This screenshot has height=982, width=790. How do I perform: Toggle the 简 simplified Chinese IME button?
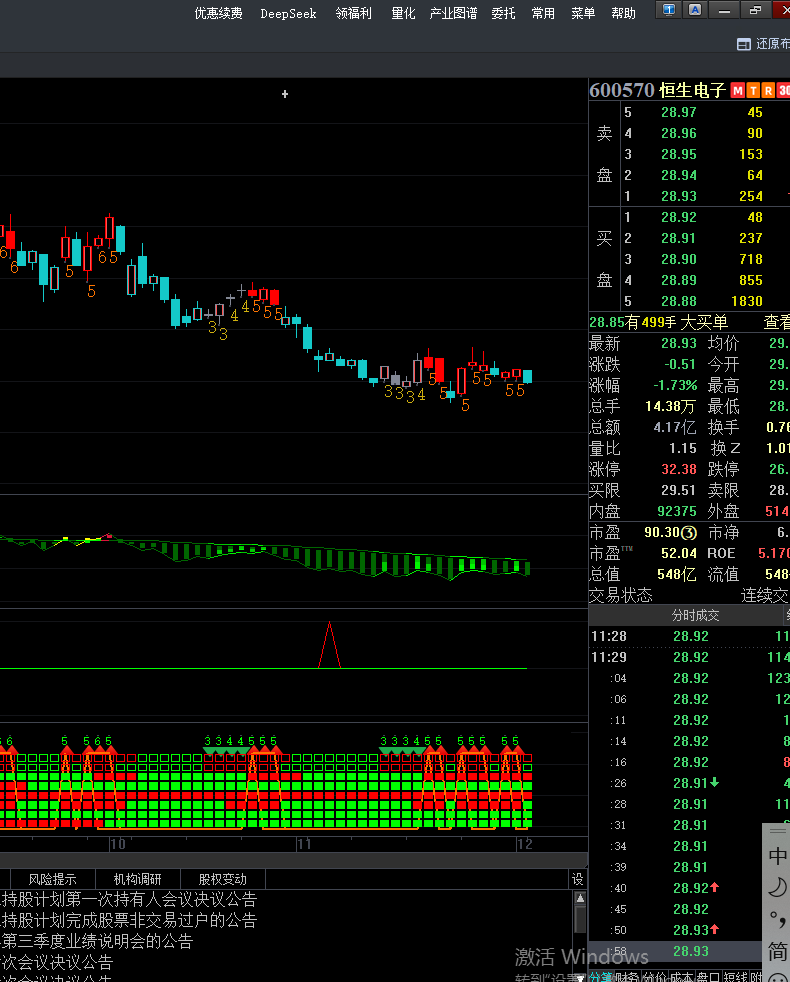click(x=777, y=950)
